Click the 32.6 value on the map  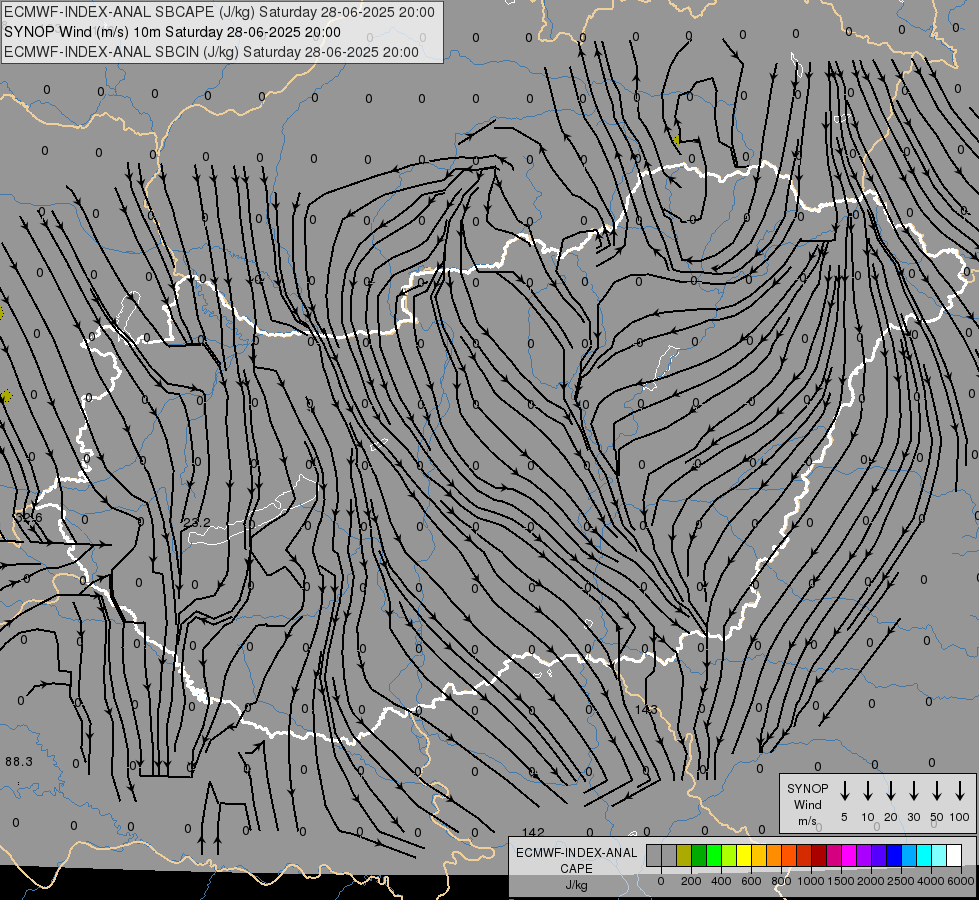pos(28,517)
